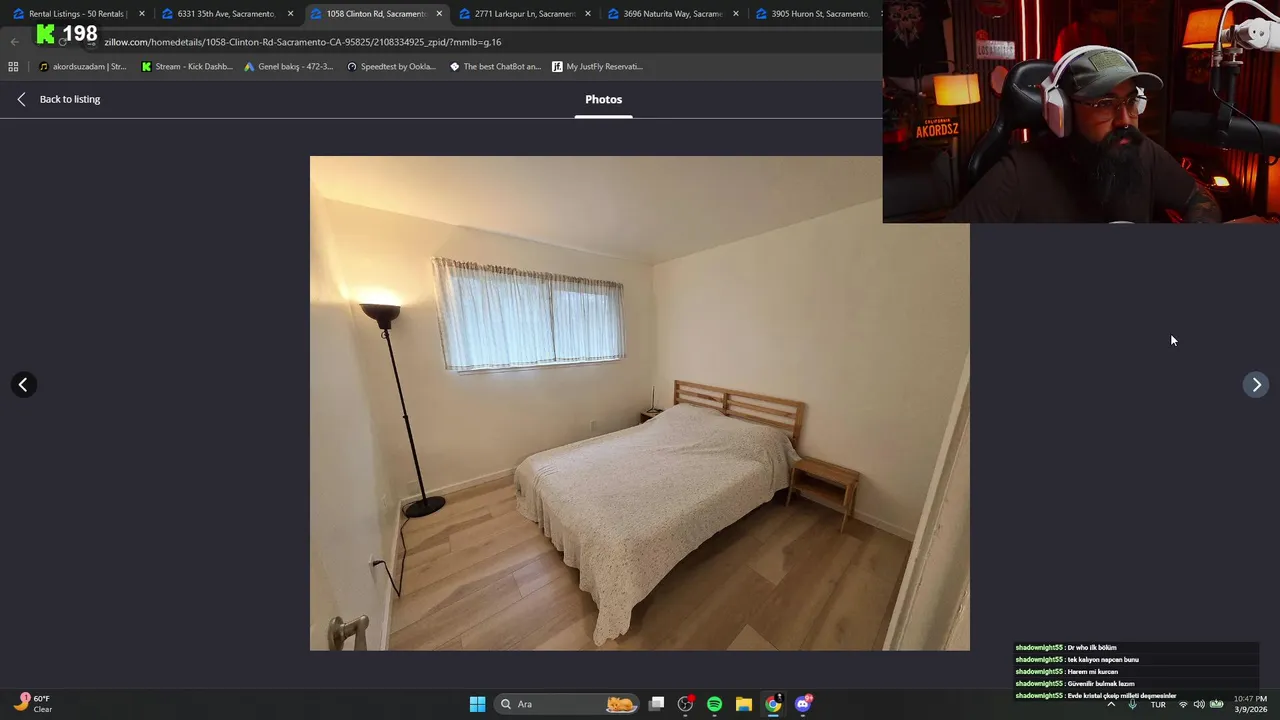Open the Wi-Fi network tray icon
Screen dimensions: 1280x720
1183,704
